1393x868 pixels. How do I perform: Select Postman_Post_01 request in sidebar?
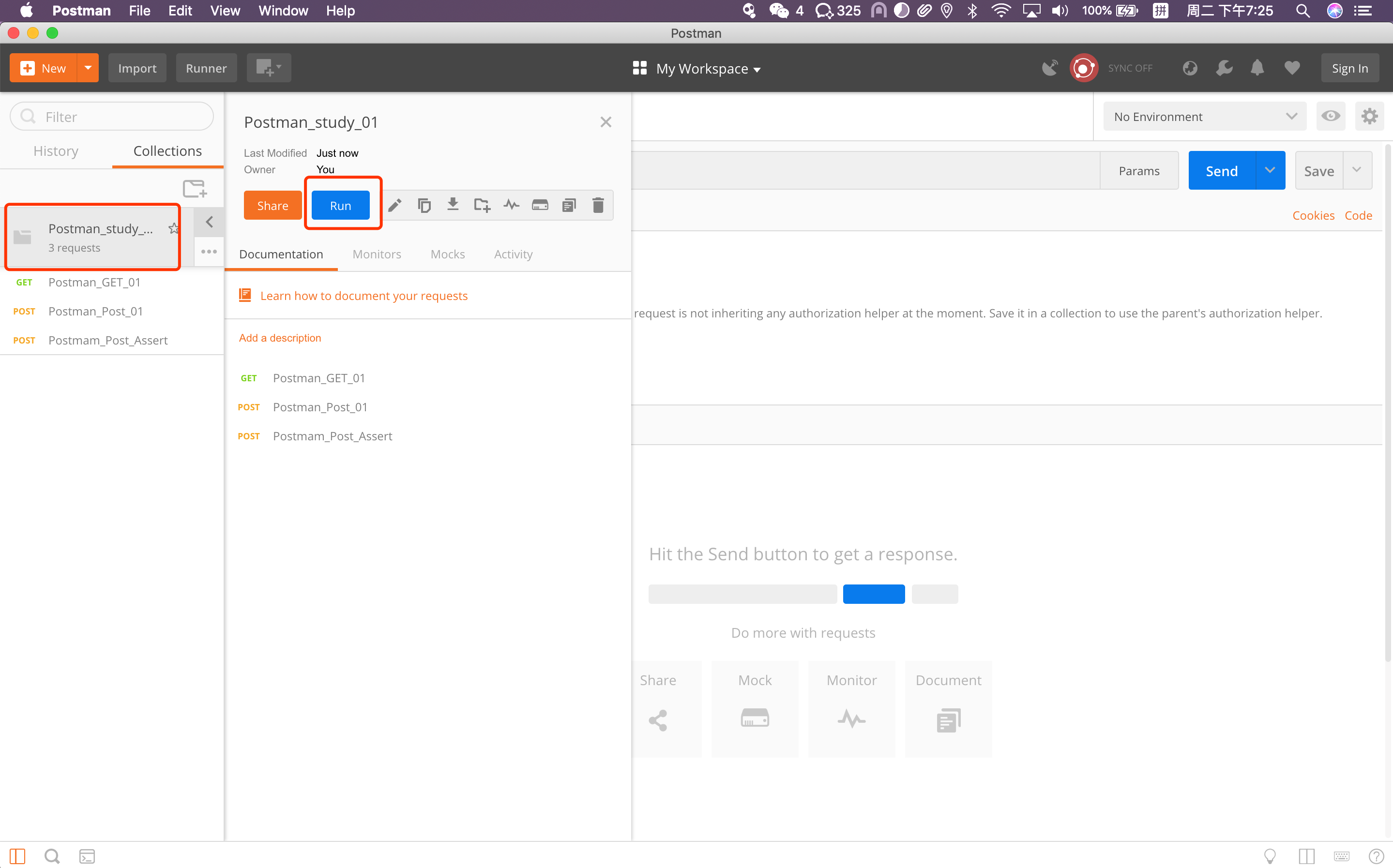(x=112, y=311)
